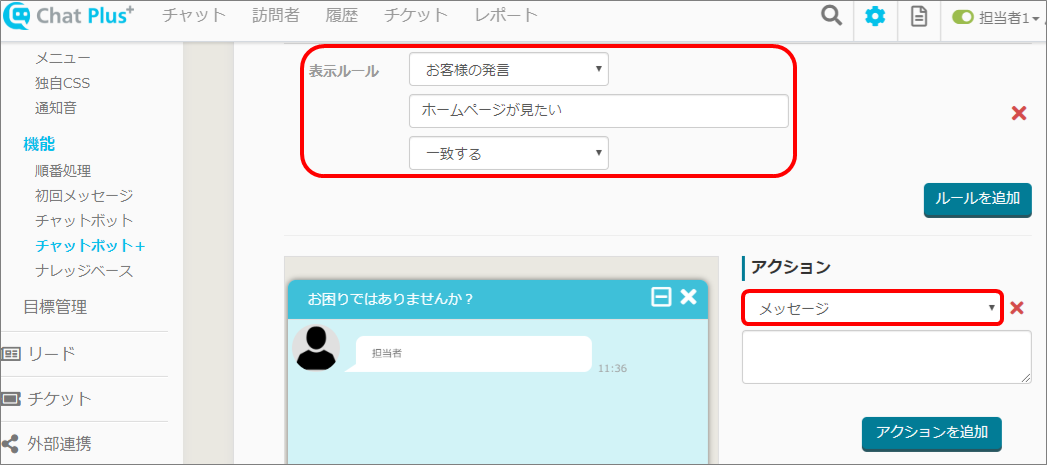Open ナレッジベース in the sidebar
Image resolution: width=1047 pixels, height=465 pixels.
[84, 271]
